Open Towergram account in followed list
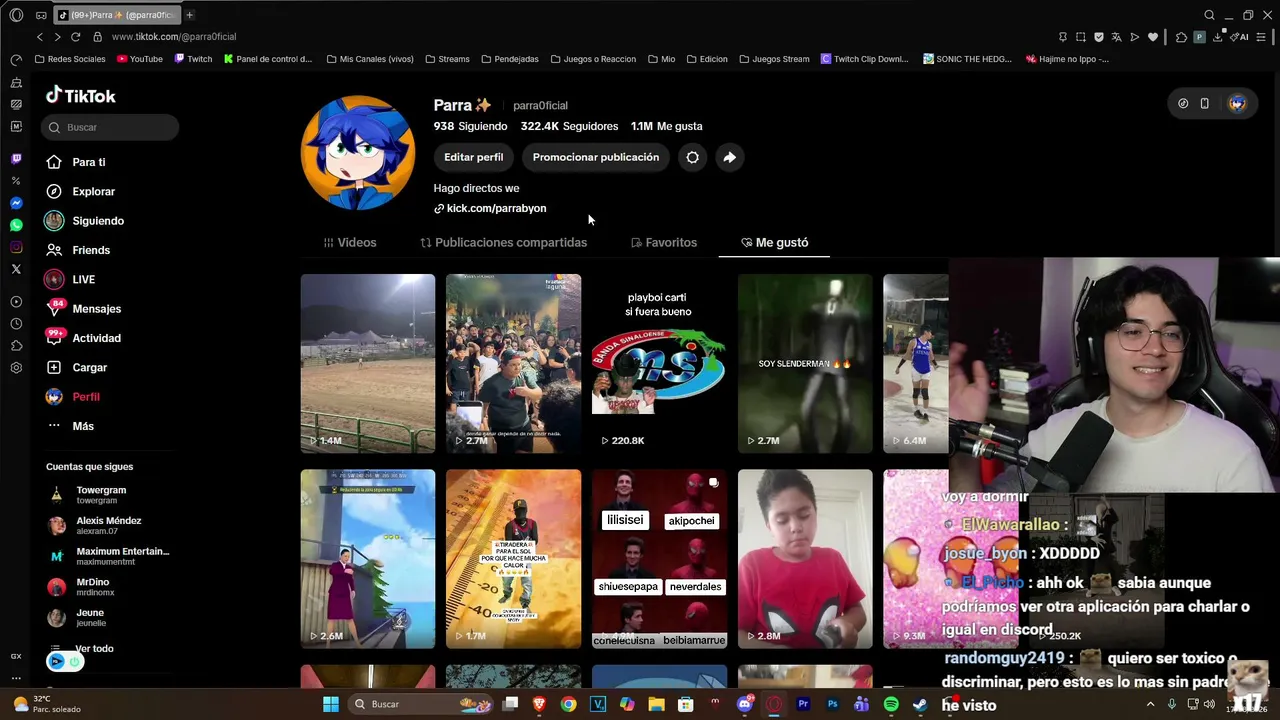This screenshot has width=1280, height=720. pos(101,495)
